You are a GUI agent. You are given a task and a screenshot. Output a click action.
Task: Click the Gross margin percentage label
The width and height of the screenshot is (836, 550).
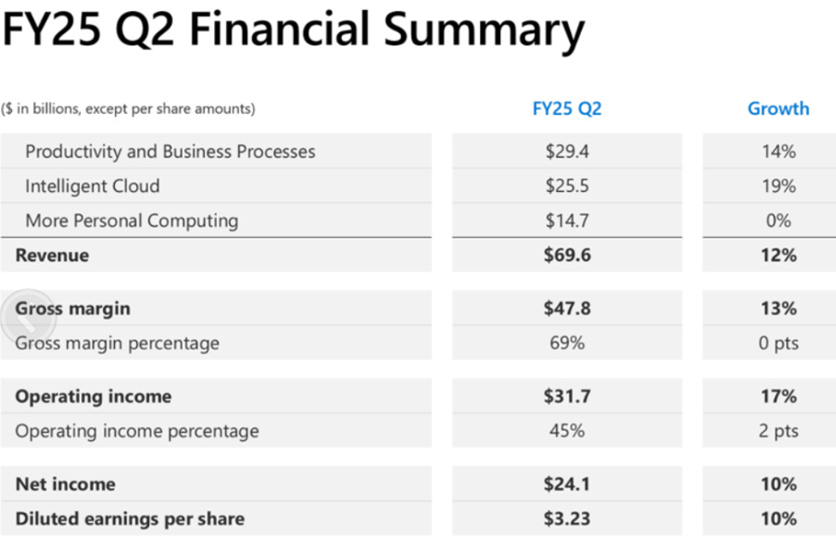pyautogui.click(x=117, y=343)
